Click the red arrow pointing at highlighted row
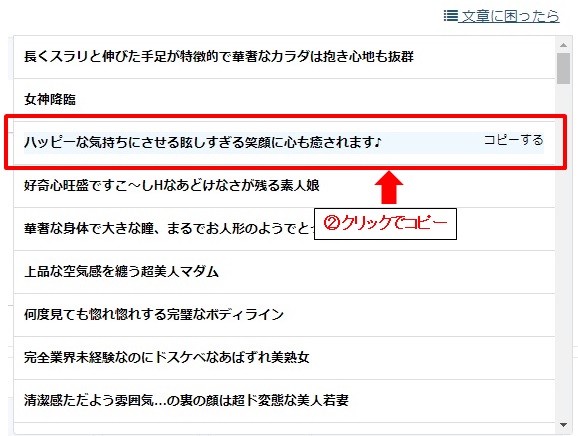 click(389, 187)
